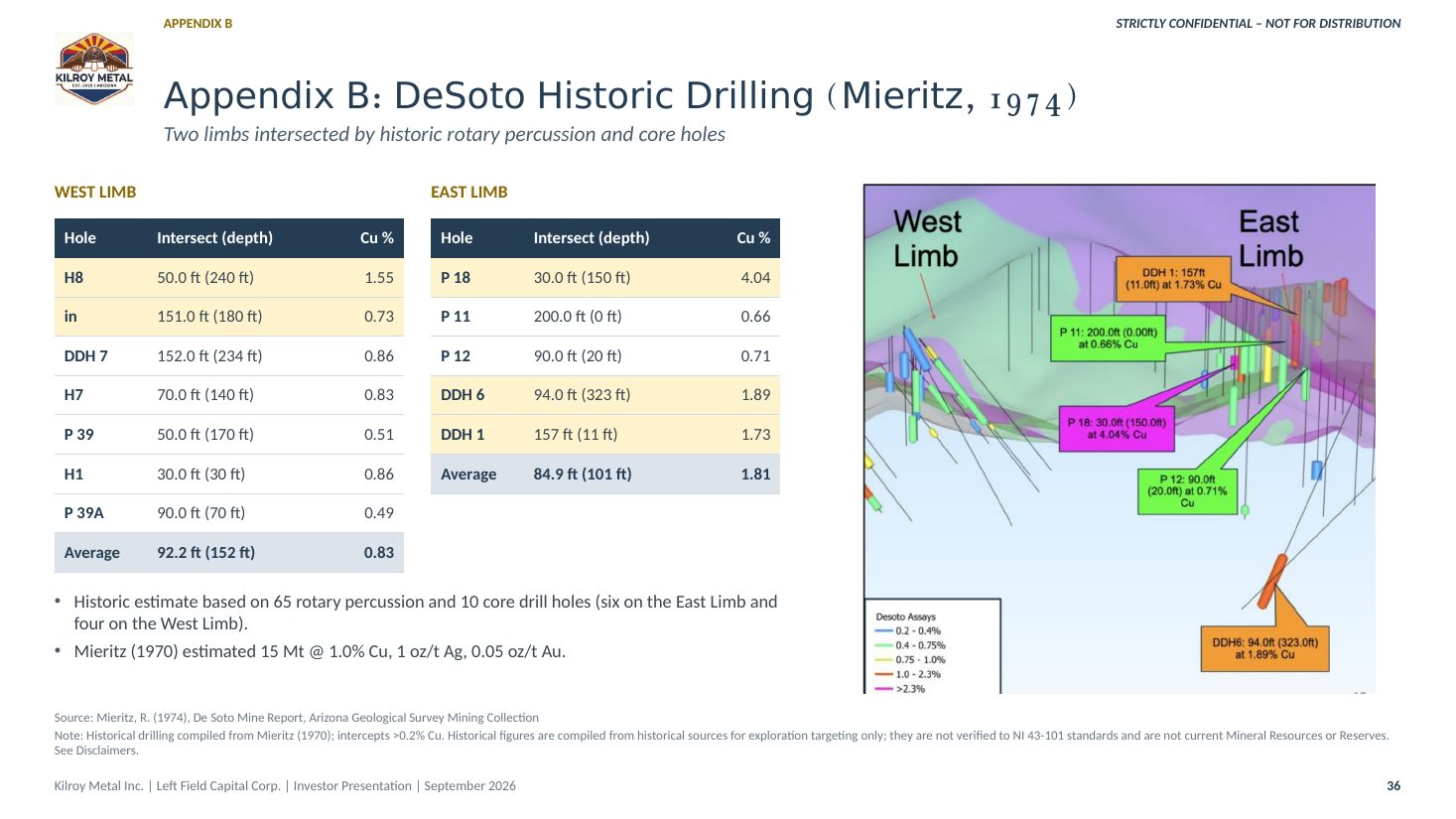The width and height of the screenshot is (1456, 819).
Task: Click the "Intersect (depth)" header of the East Limb table
Action: click(x=592, y=238)
